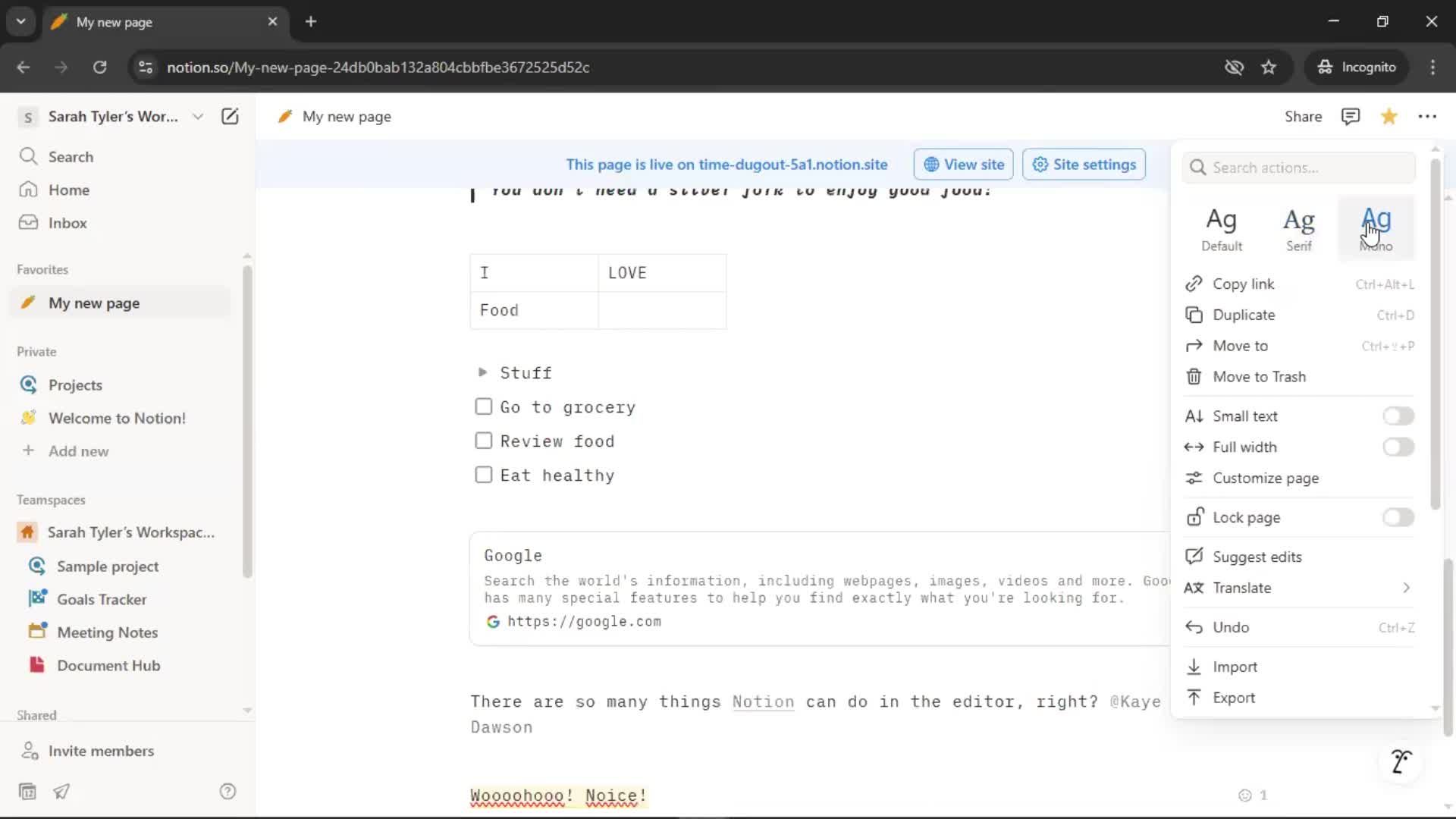Check the Review food checkbox

483,441
